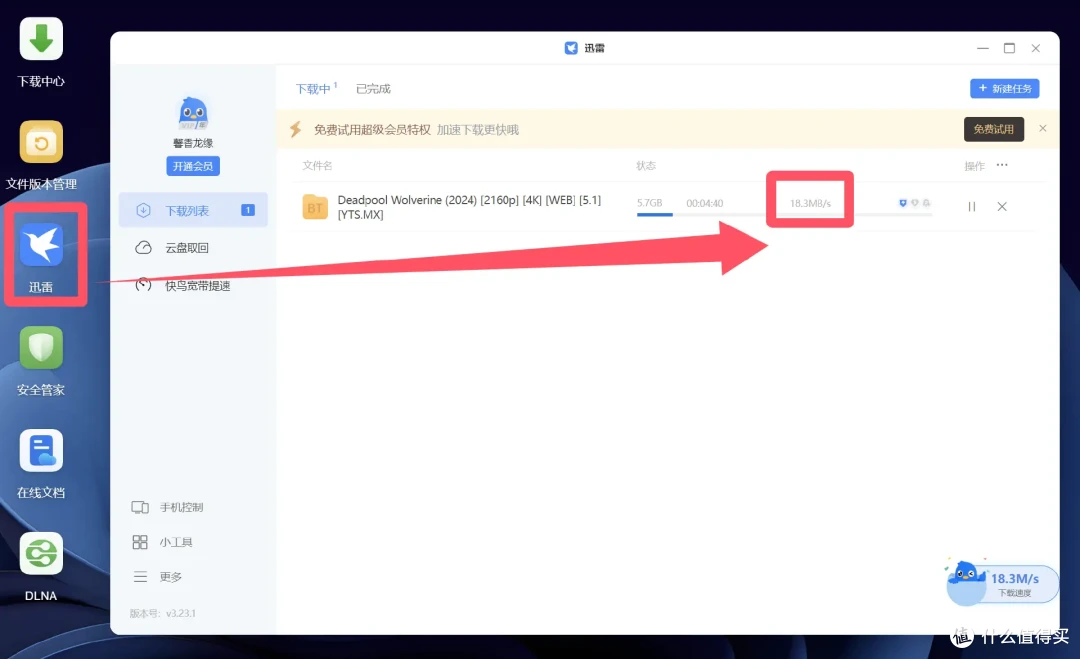Select 下载列表 in the sidebar
This screenshot has height=659, width=1080.
click(193, 210)
